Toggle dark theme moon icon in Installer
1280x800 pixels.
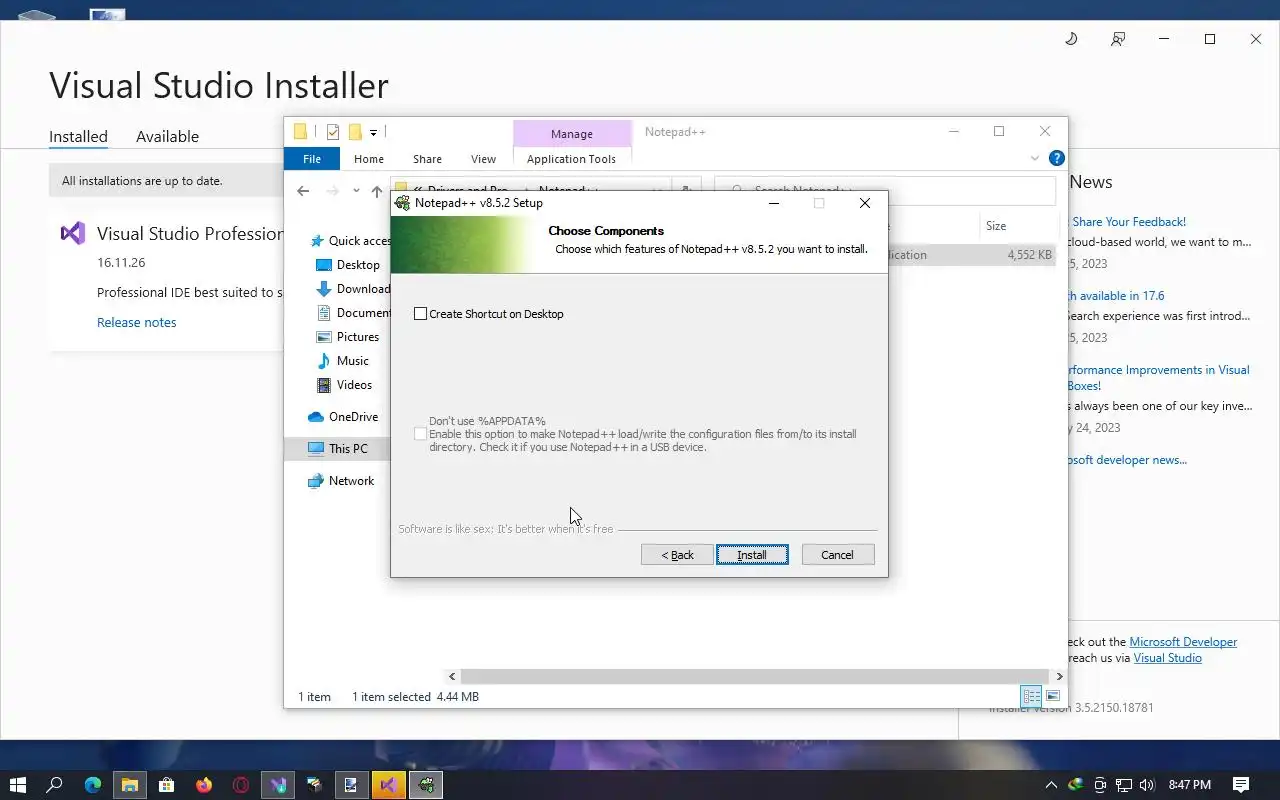[x=1071, y=39]
